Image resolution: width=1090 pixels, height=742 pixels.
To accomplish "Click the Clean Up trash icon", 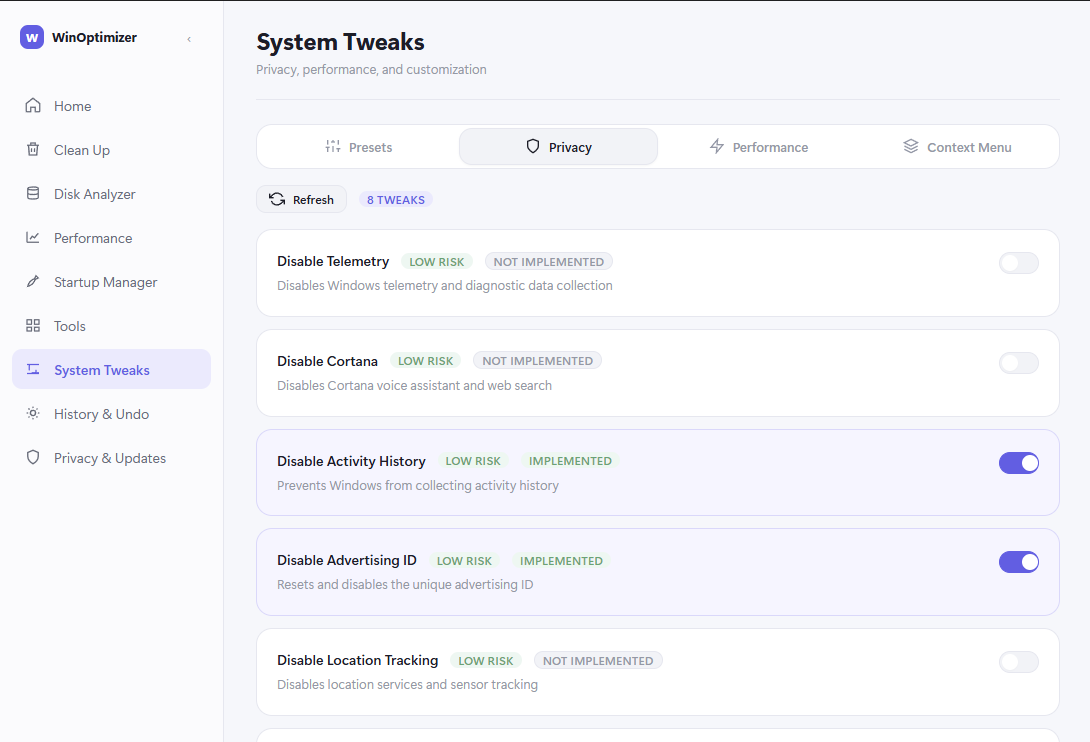I will [33, 150].
